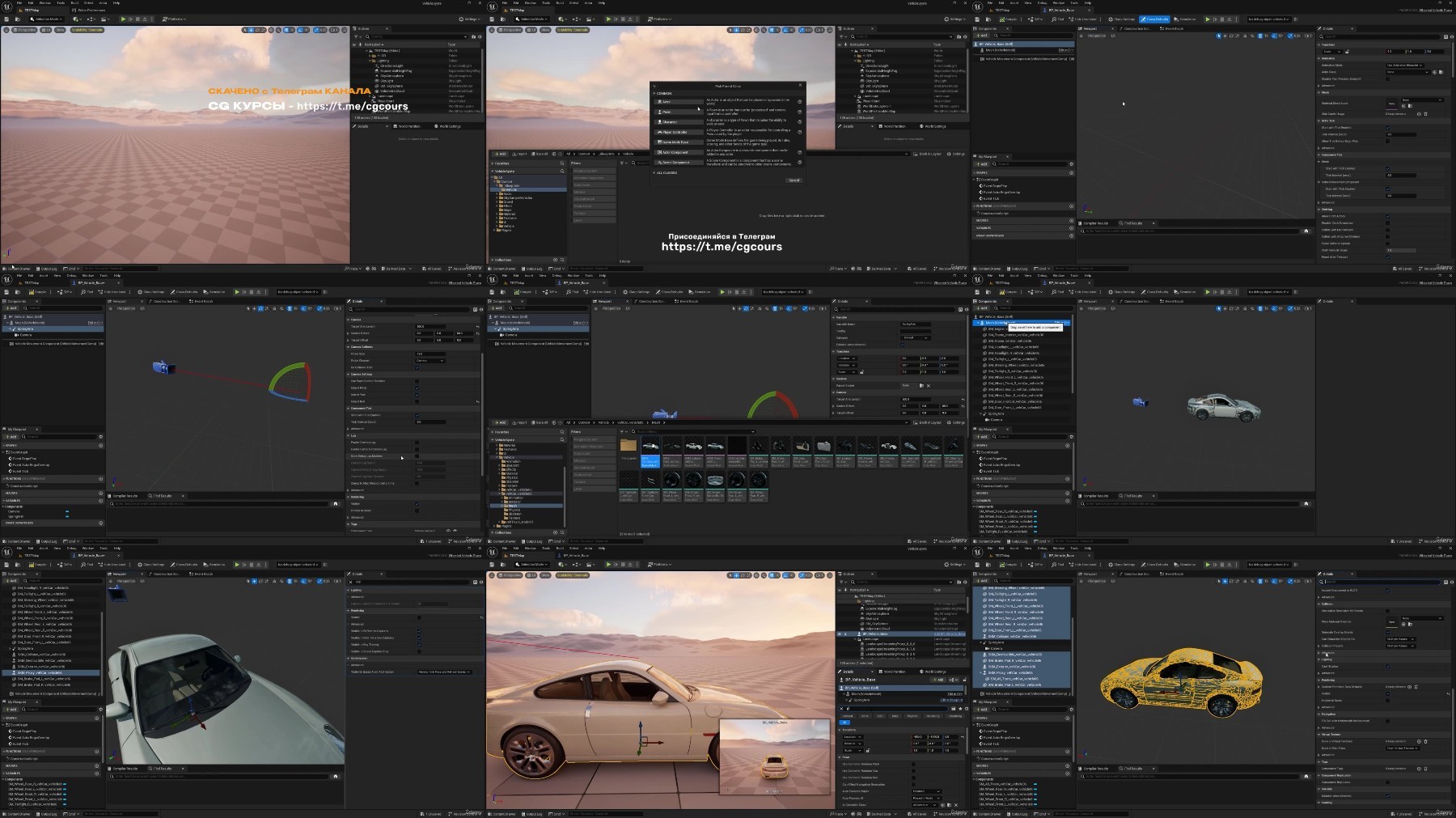This screenshot has height=818, width=1456.
Task: Cancel the Pick Parent Class dialog
Action: (x=794, y=180)
